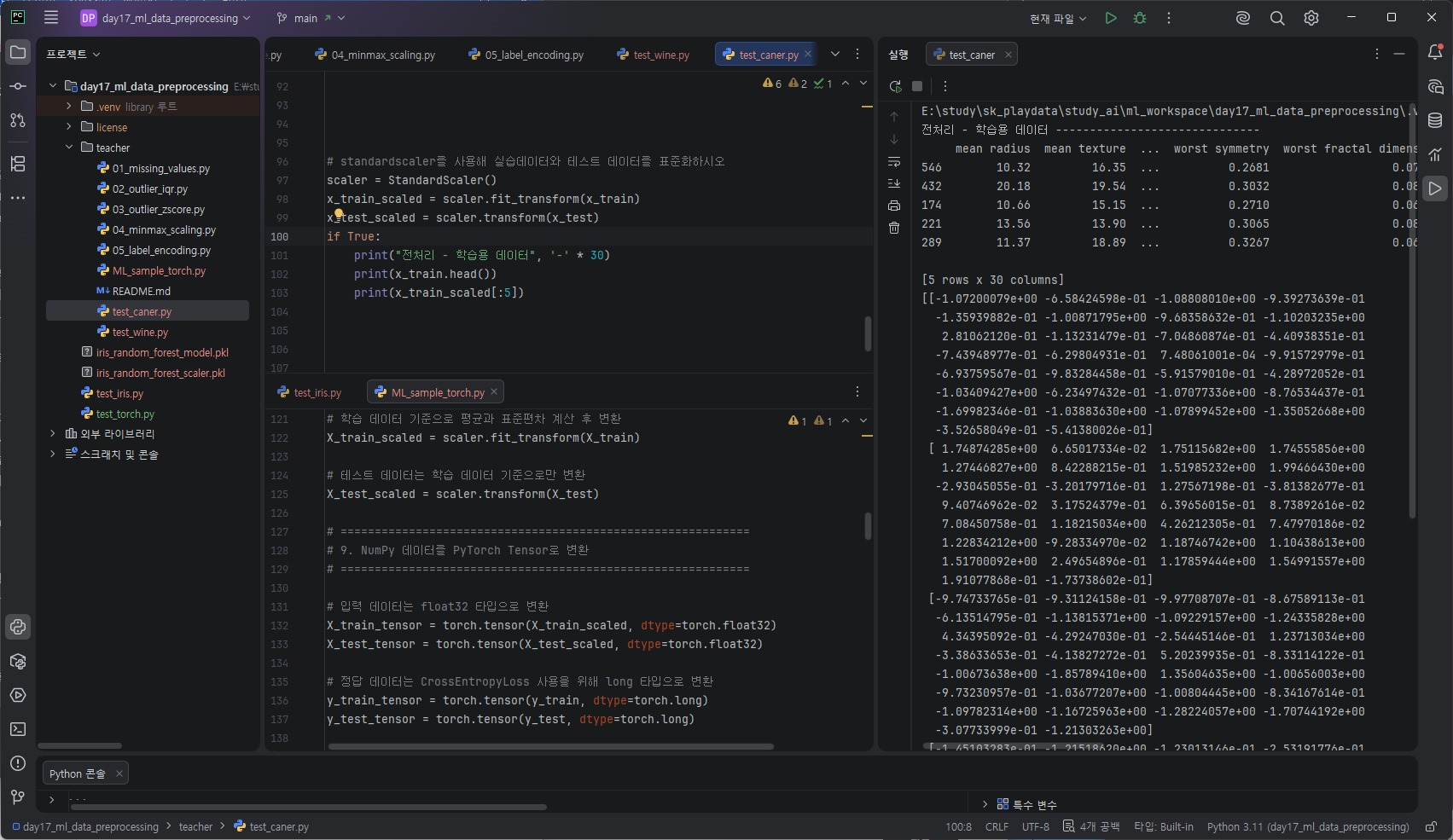The width and height of the screenshot is (1453, 840).
Task: Open the Python Console tool window icon
Action: [x=18, y=627]
